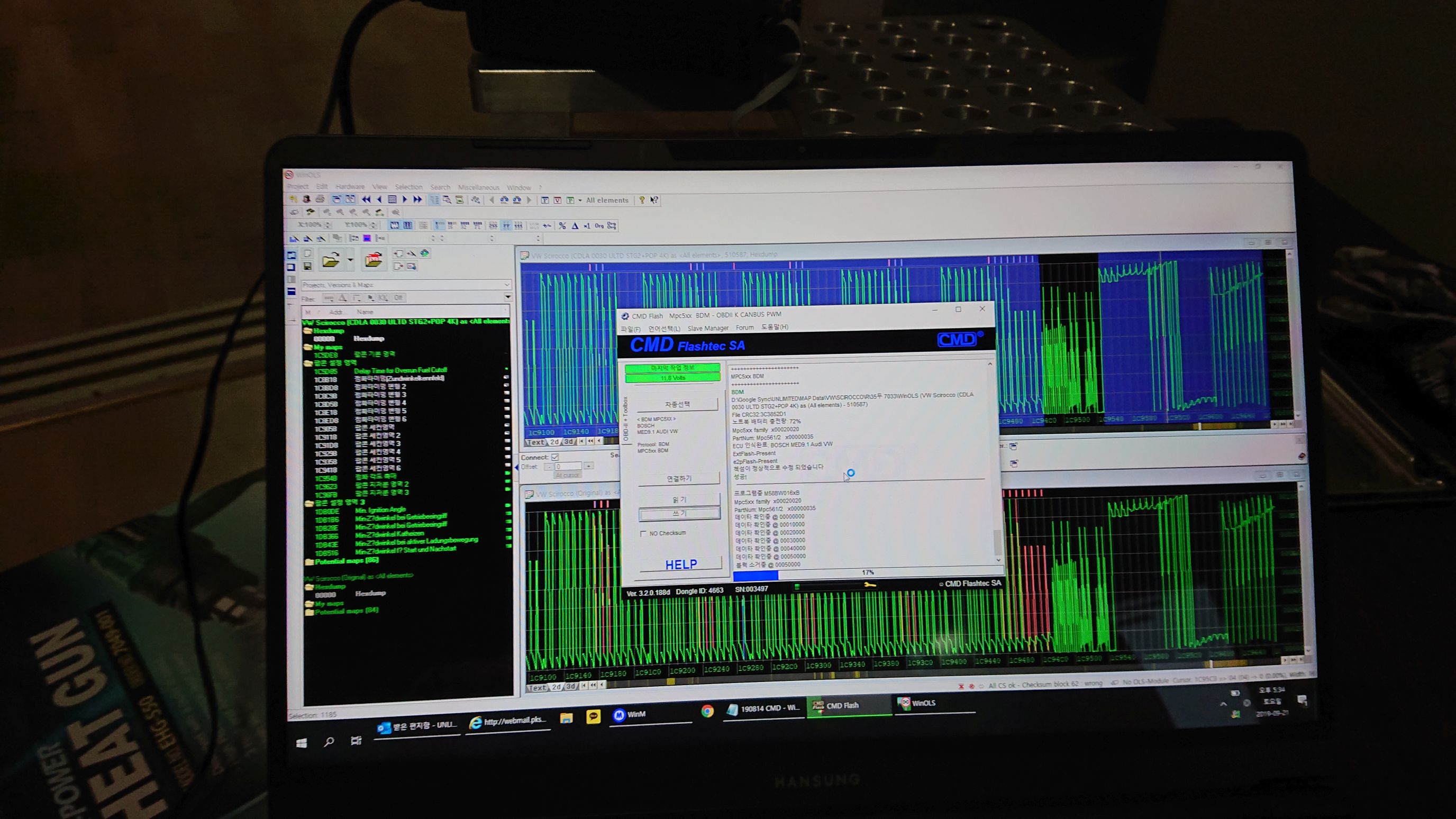Switch to 3d tab in lower hexdump window
Viewport: 1456px width, 819px height.
pyautogui.click(x=570, y=687)
